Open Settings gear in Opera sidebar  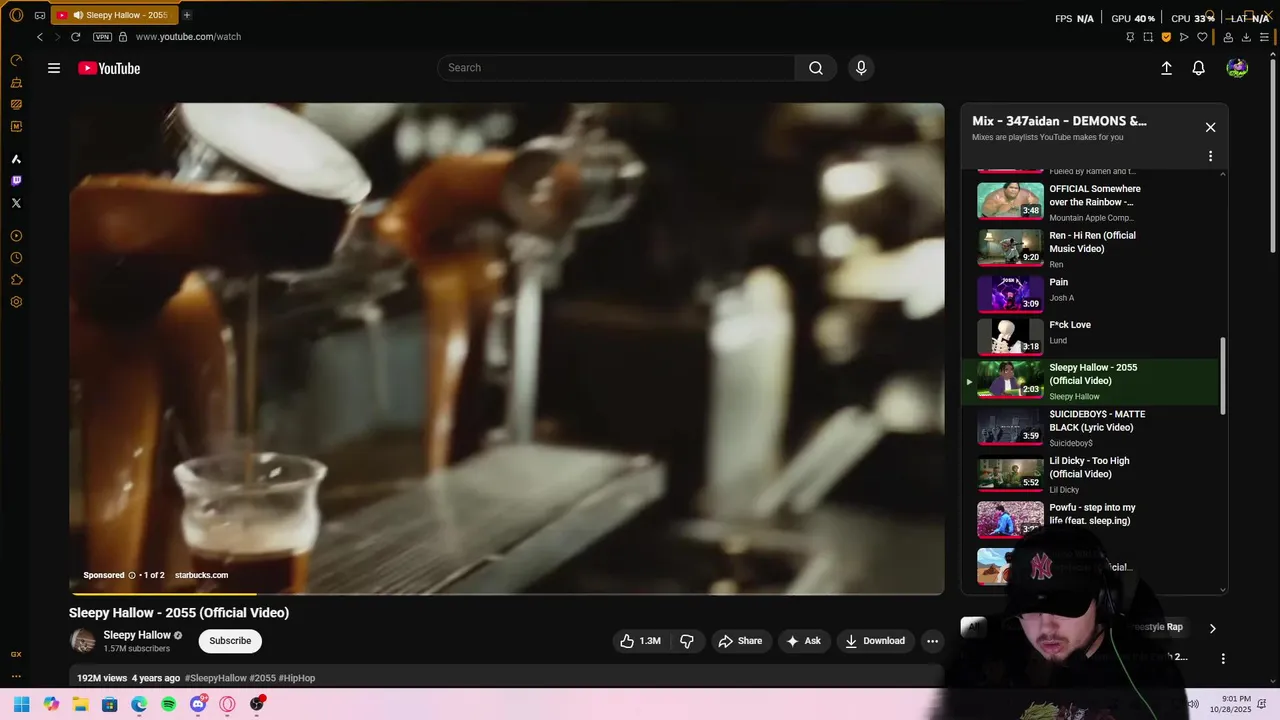pyautogui.click(x=16, y=302)
